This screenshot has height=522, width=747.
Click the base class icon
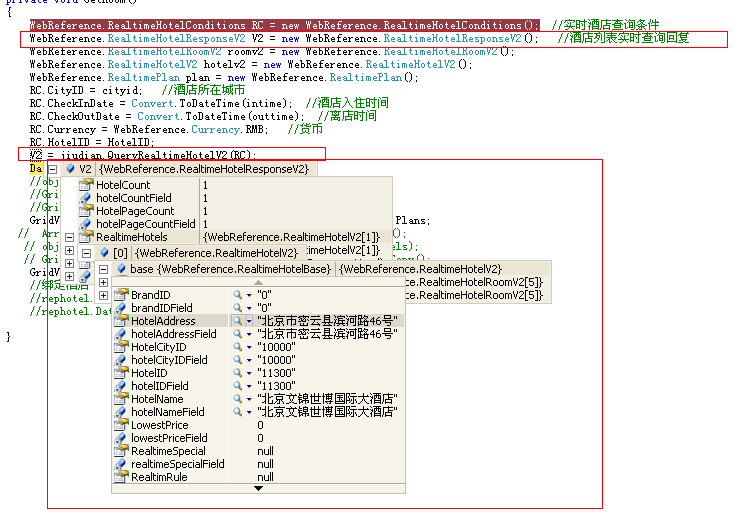click(x=121, y=269)
